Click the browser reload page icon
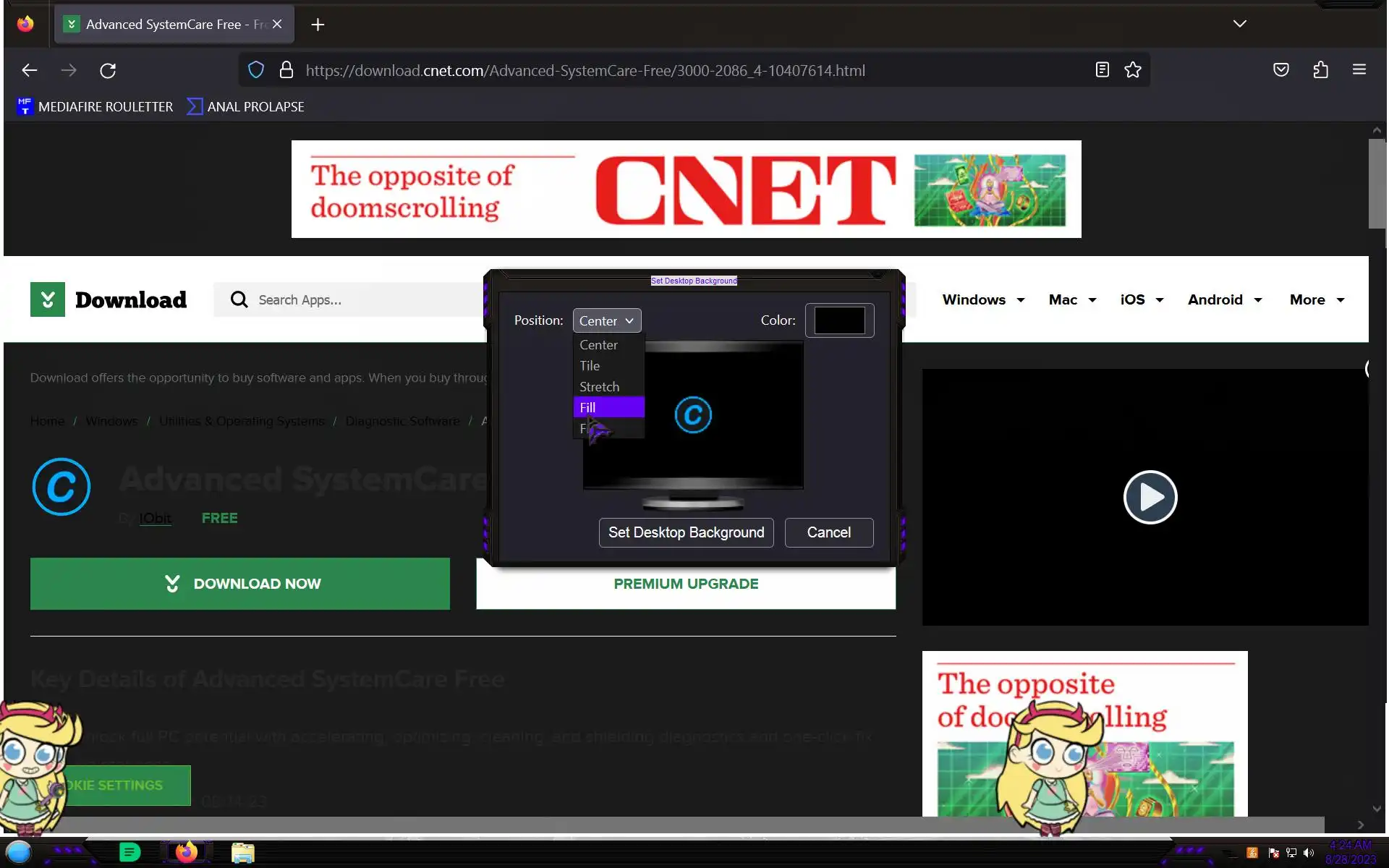The width and height of the screenshot is (1389, 868). [x=108, y=70]
